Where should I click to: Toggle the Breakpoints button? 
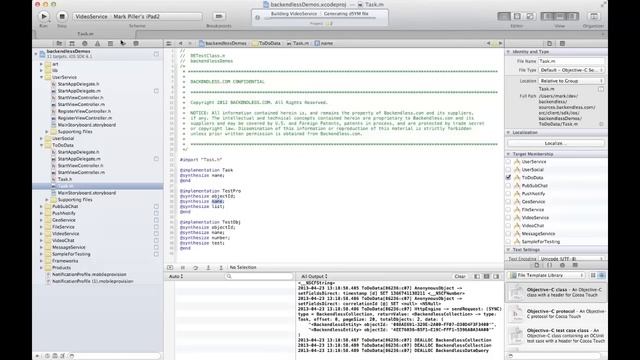(219, 16)
